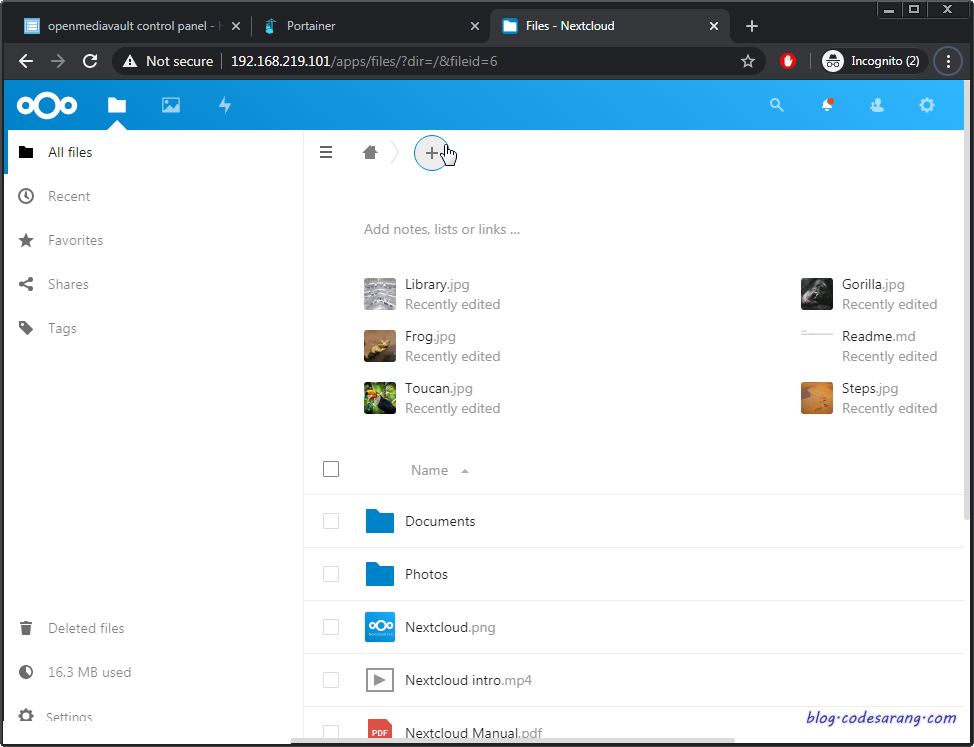Open the red hand extension icon
The width and height of the screenshot is (974, 747).
point(788,61)
